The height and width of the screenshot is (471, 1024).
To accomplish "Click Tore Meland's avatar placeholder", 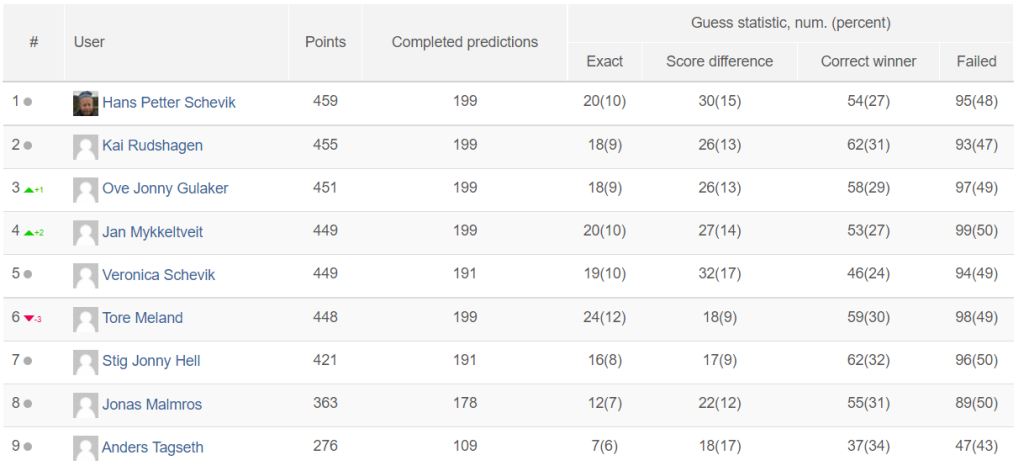I will pyautogui.click(x=86, y=319).
